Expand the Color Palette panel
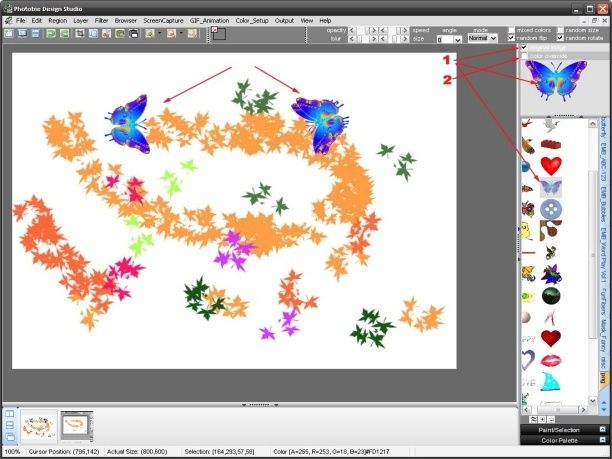Viewport: 612px width, 459px height. (565, 439)
